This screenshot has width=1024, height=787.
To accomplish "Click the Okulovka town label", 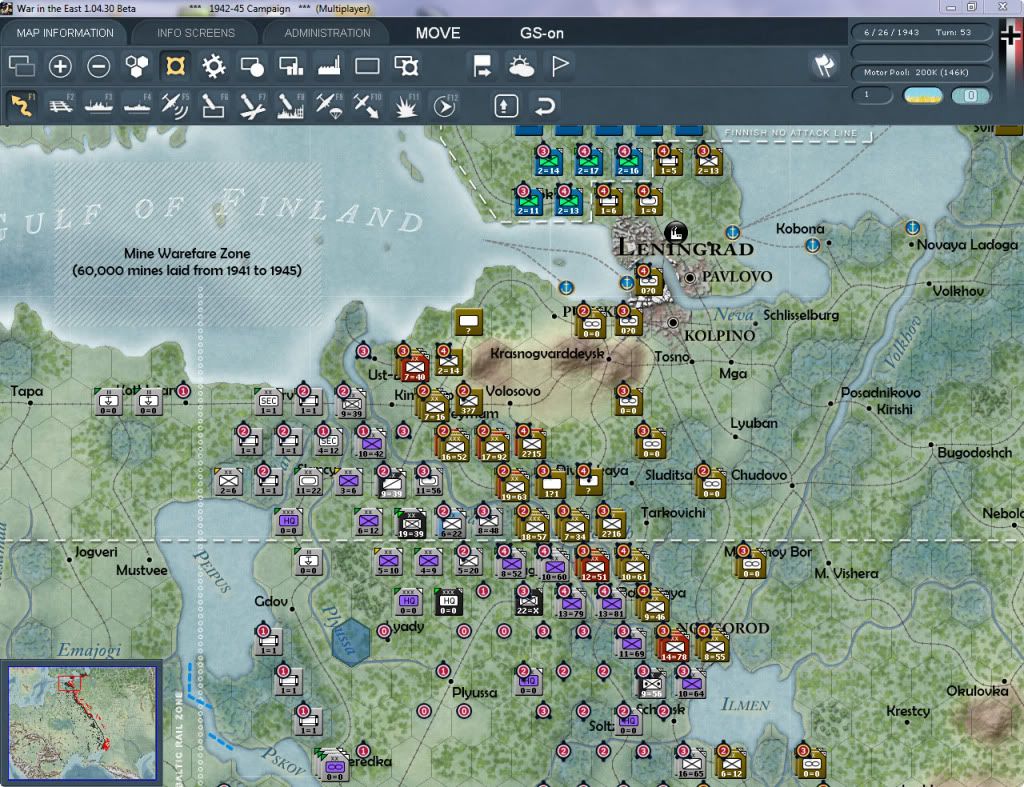I will pyautogui.click(x=977, y=690).
